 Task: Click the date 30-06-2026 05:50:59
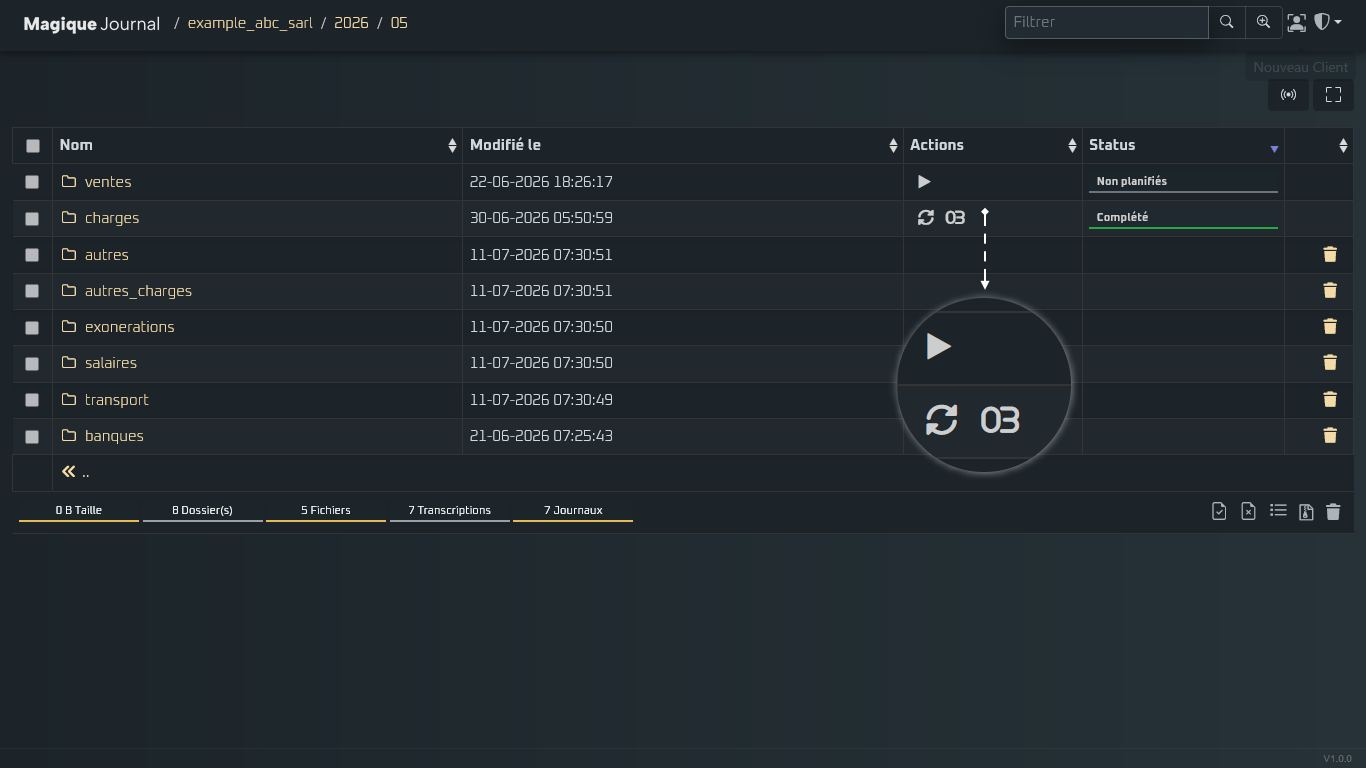pyautogui.click(x=541, y=218)
